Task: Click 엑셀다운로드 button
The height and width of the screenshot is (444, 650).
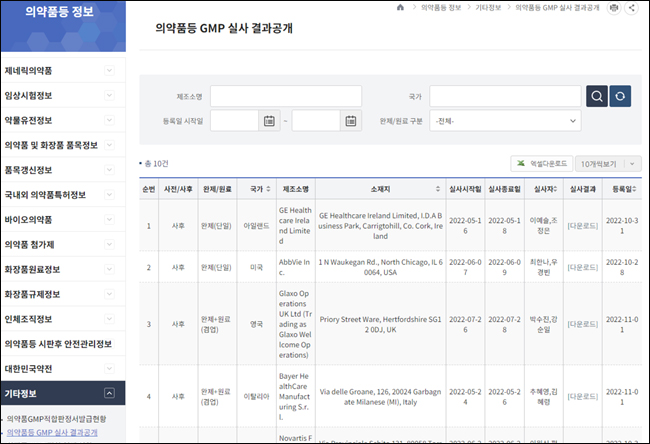Action: pyautogui.click(x=541, y=164)
